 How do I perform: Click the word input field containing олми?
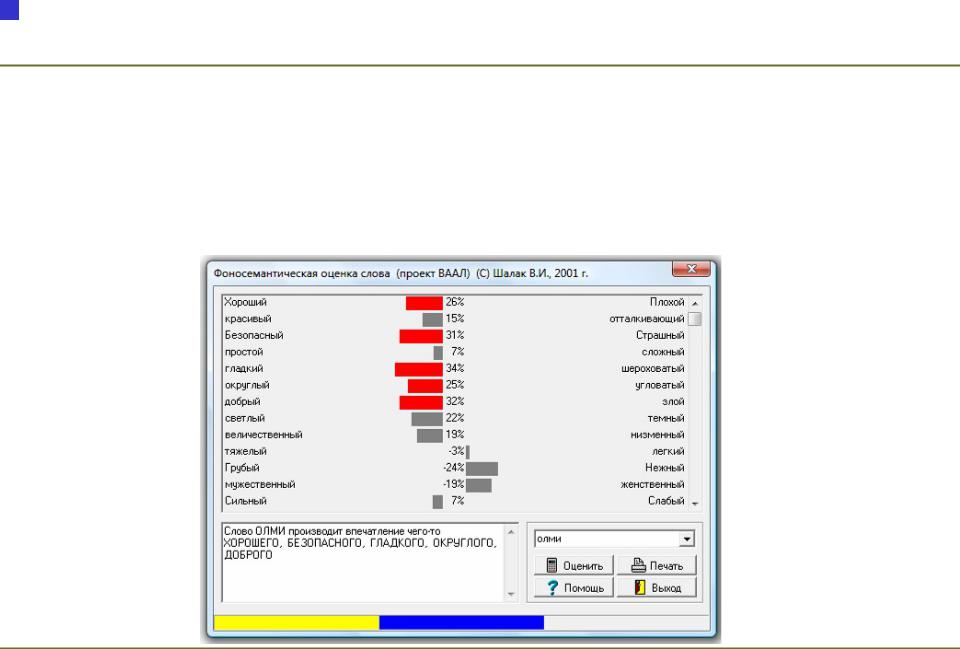tap(607, 539)
